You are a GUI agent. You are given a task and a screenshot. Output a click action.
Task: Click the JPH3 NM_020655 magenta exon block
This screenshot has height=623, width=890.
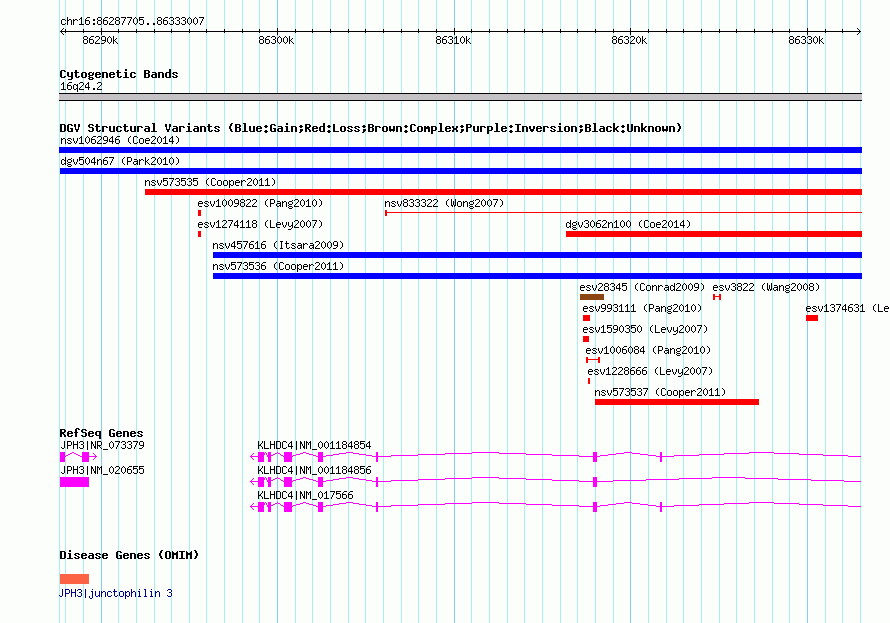point(74,482)
